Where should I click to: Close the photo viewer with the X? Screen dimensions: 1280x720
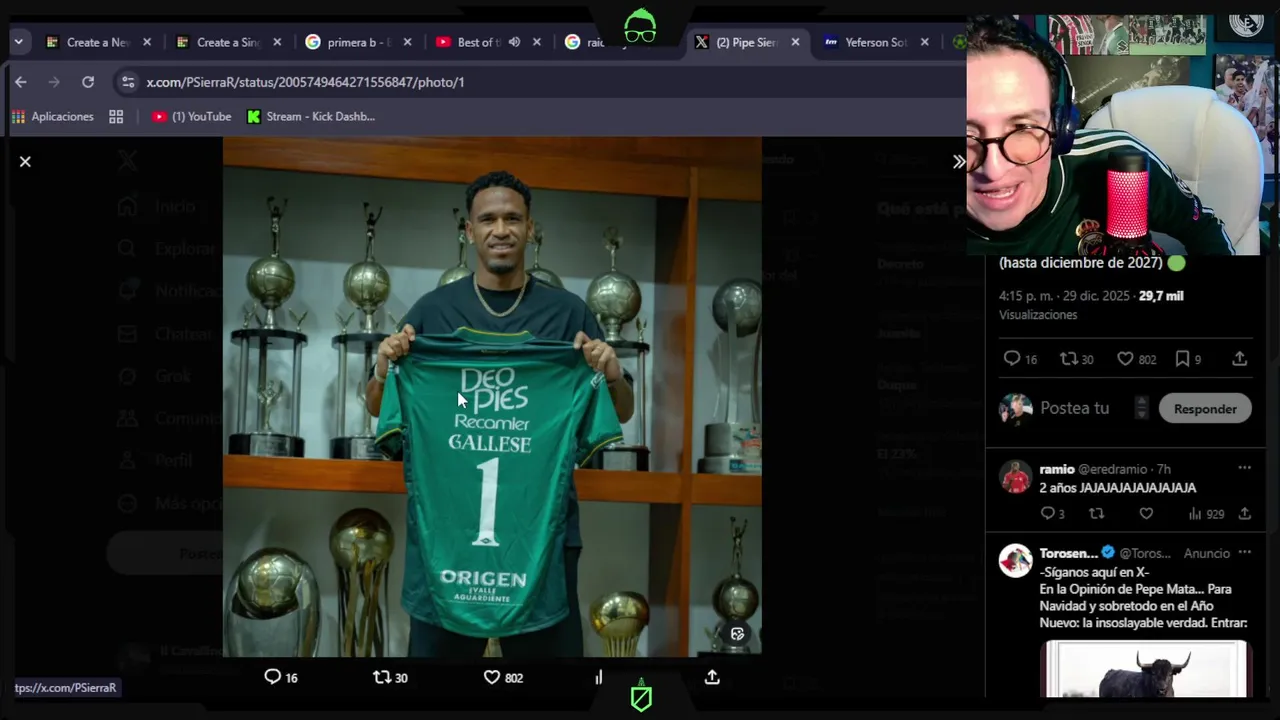[25, 161]
